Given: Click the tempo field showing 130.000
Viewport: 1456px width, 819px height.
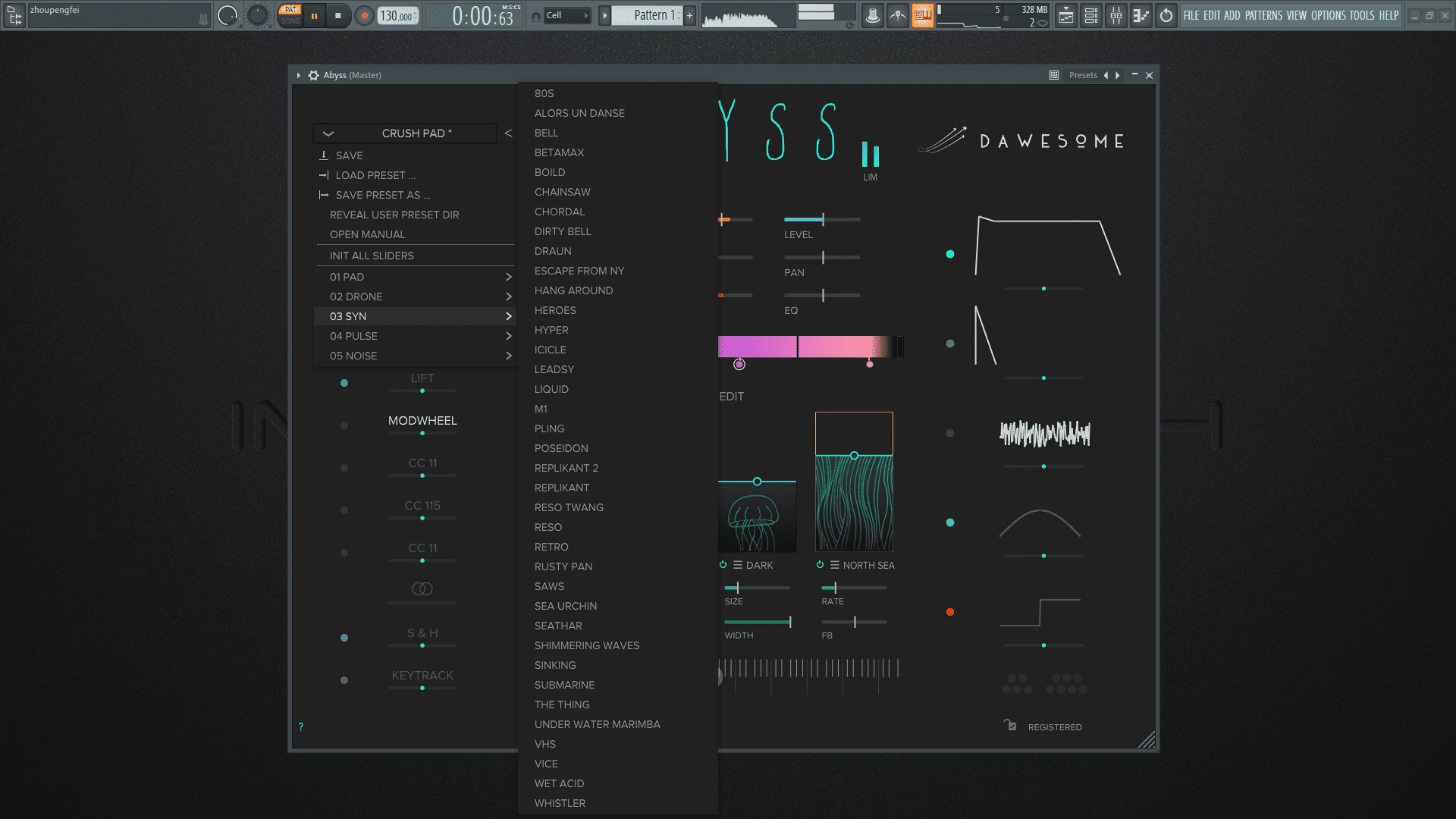Looking at the screenshot, I should coord(397,15).
